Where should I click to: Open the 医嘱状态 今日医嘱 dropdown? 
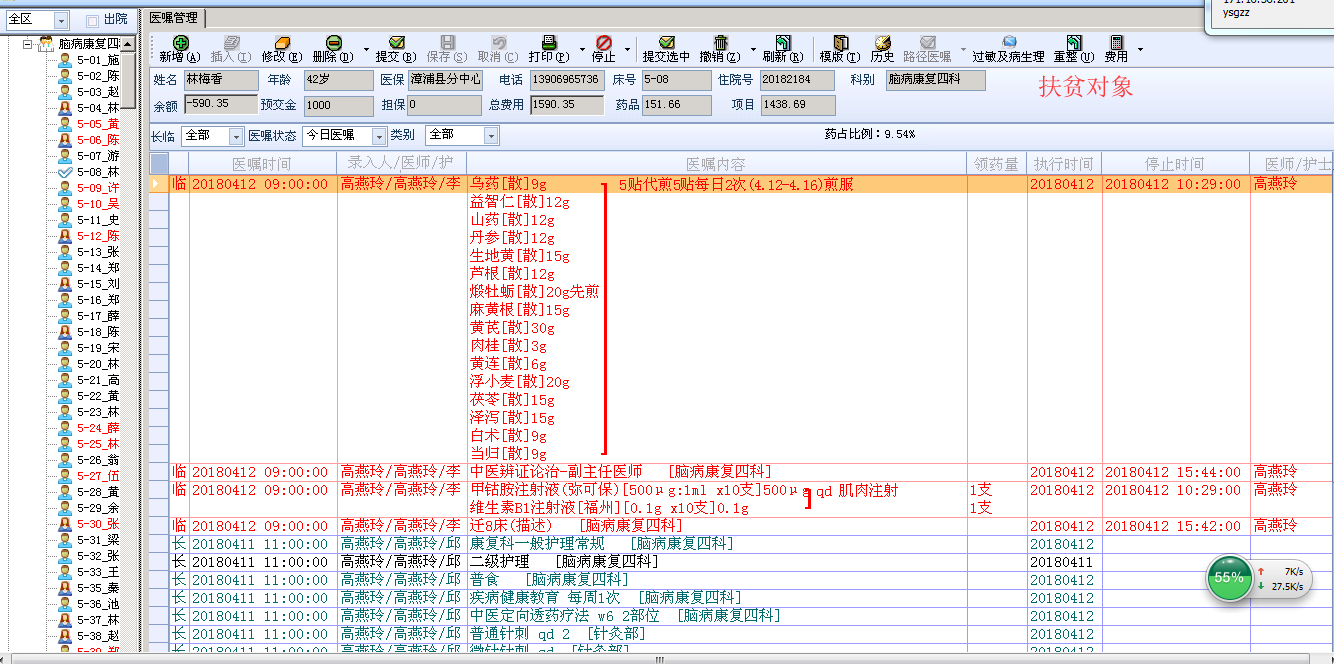click(x=379, y=136)
